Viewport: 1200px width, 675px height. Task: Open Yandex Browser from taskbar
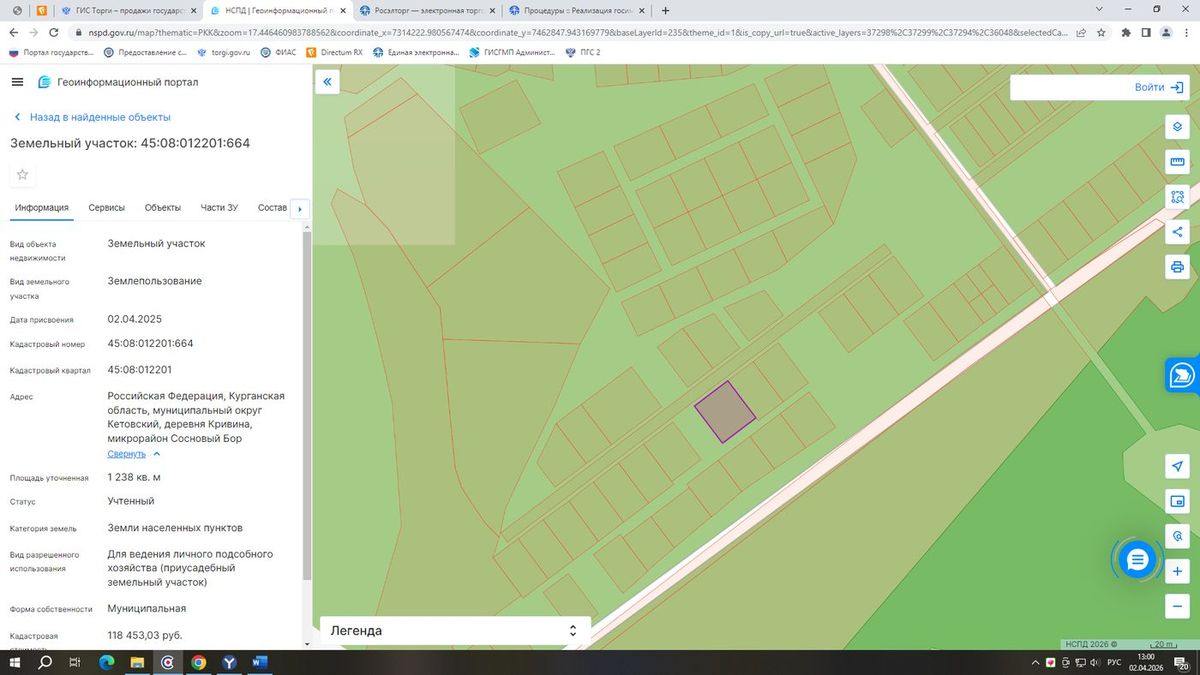click(229, 662)
